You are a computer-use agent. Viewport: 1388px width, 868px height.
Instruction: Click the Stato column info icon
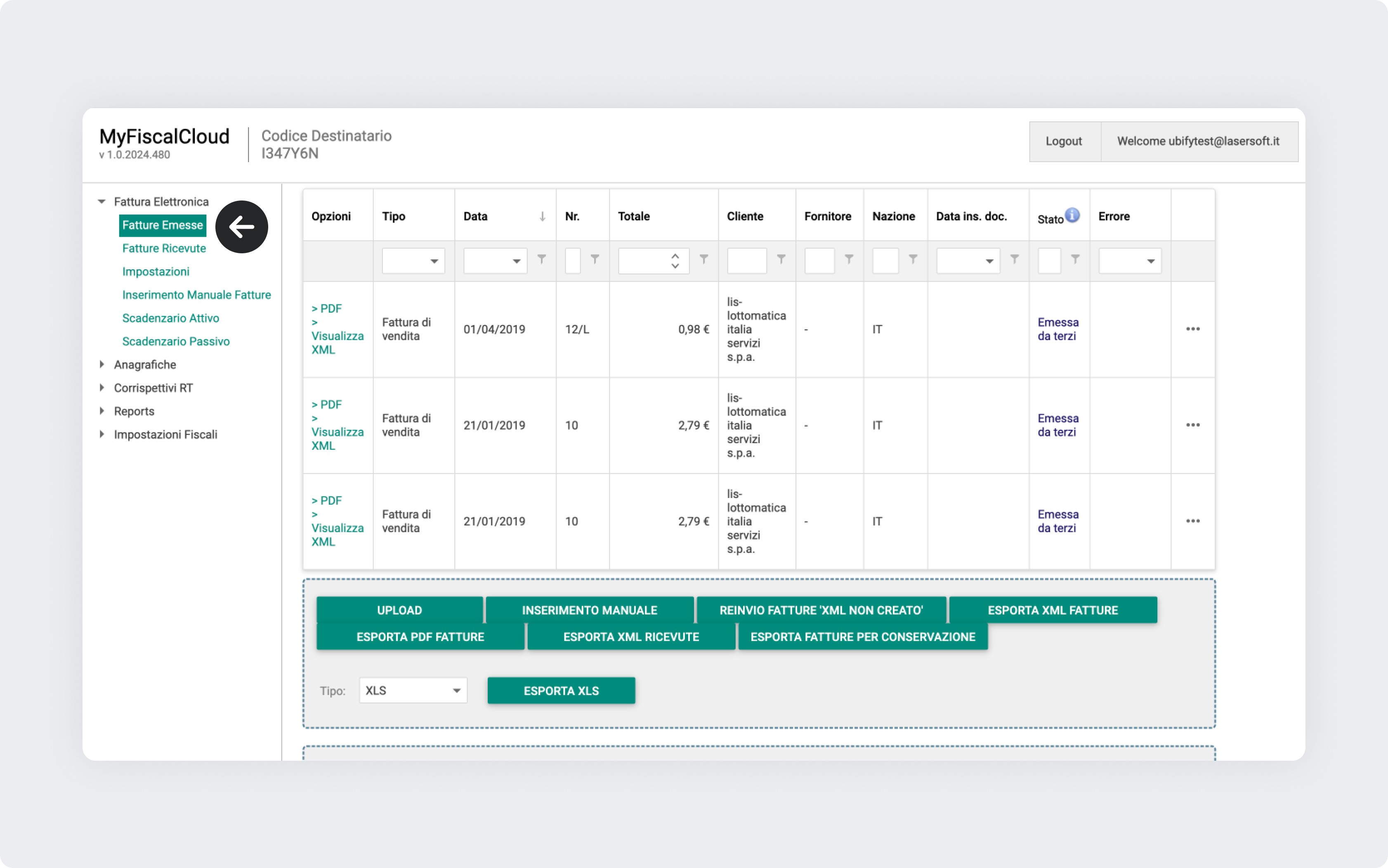pyautogui.click(x=1072, y=215)
